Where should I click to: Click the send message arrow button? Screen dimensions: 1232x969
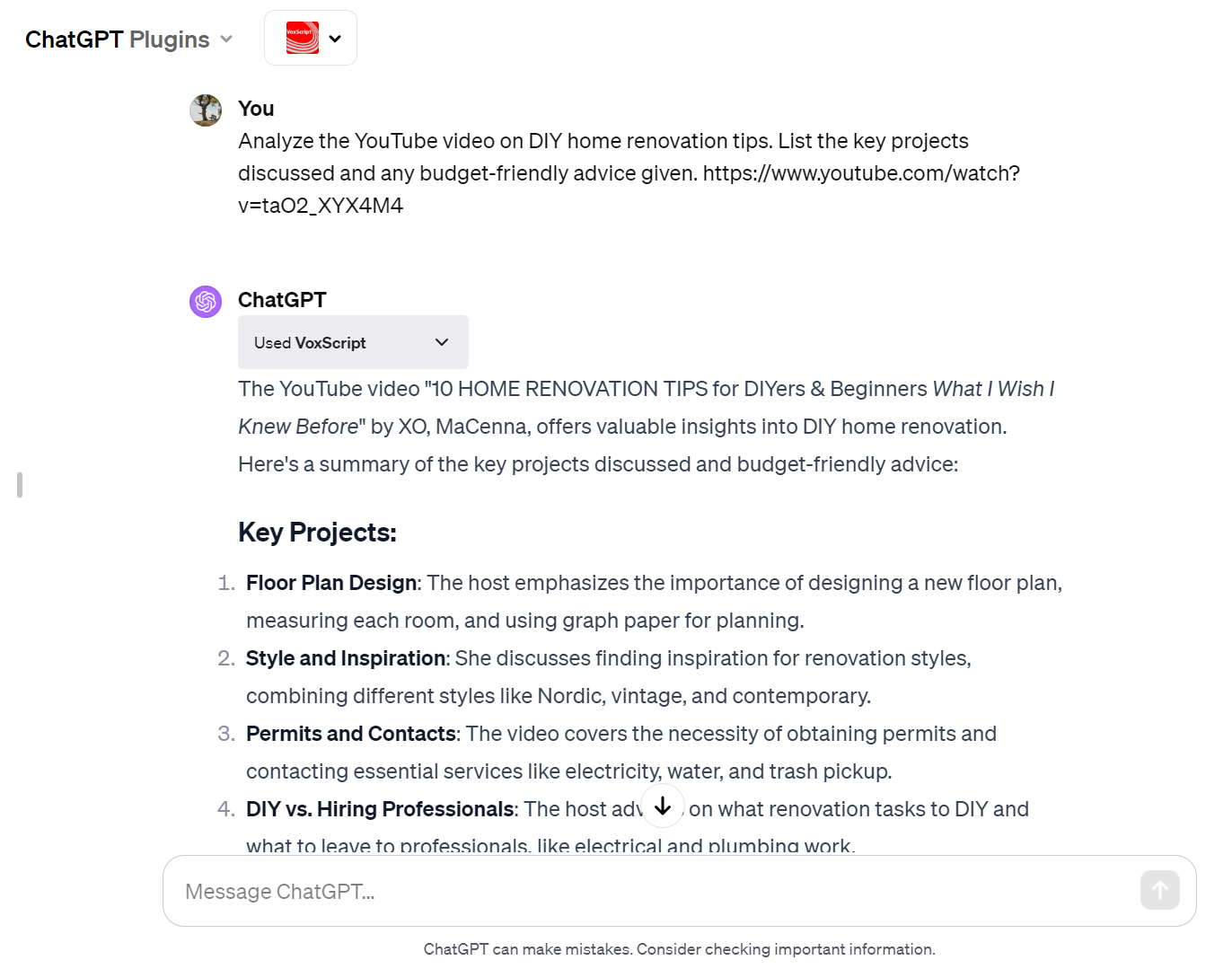[x=1159, y=890]
